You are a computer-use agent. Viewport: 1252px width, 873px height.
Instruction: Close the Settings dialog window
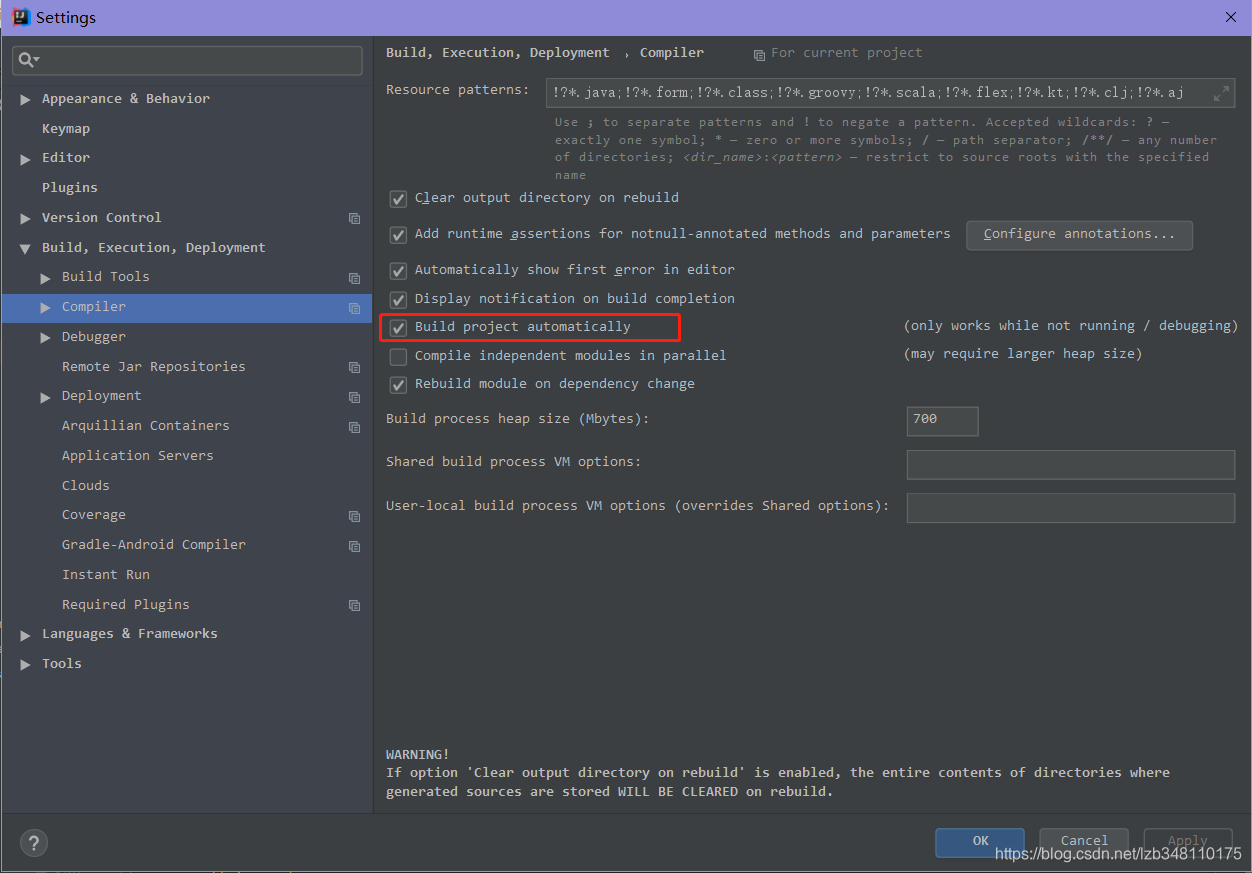[x=1231, y=17]
